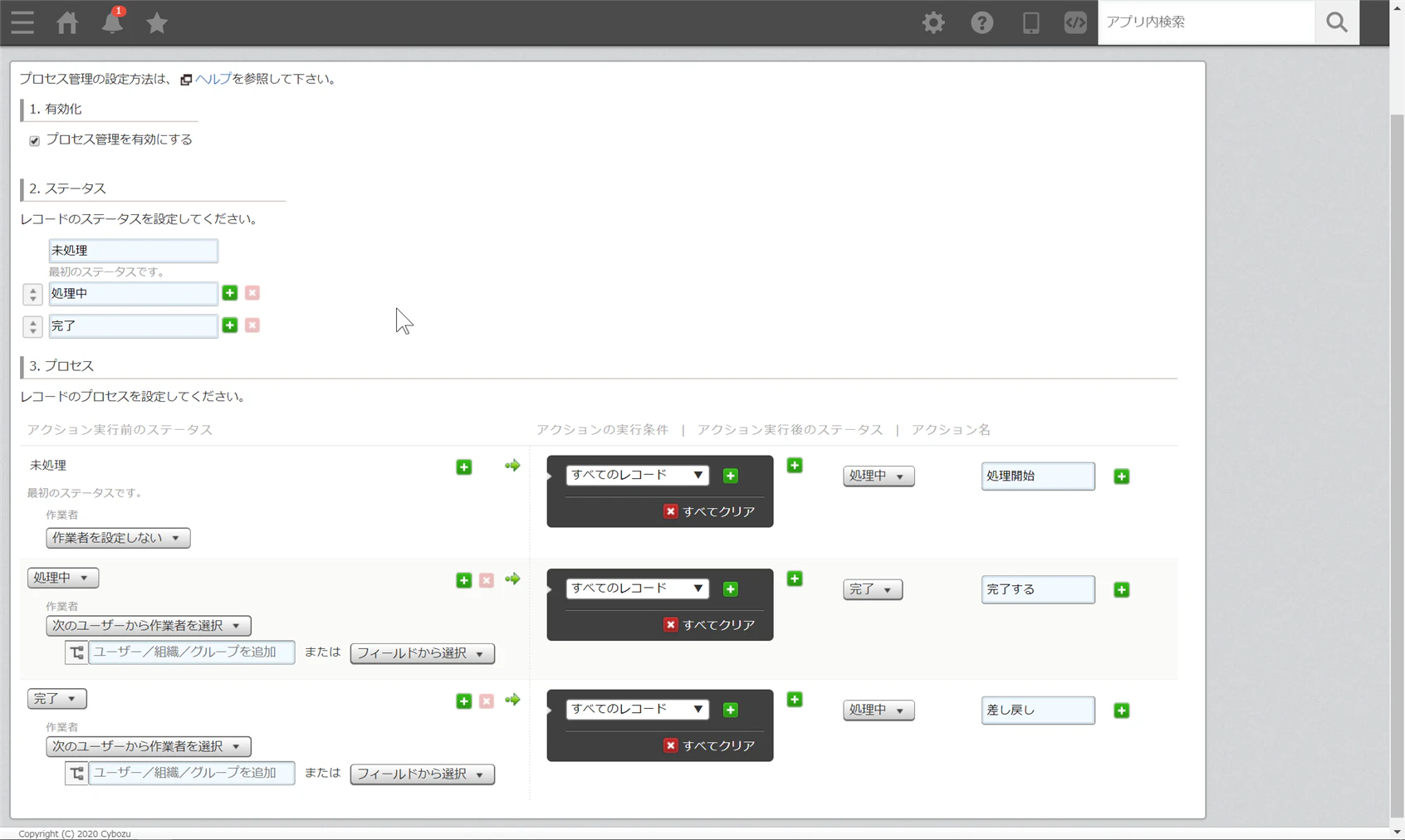
Task: Click すべてクリア in 未処理 row
Action: pos(710,511)
